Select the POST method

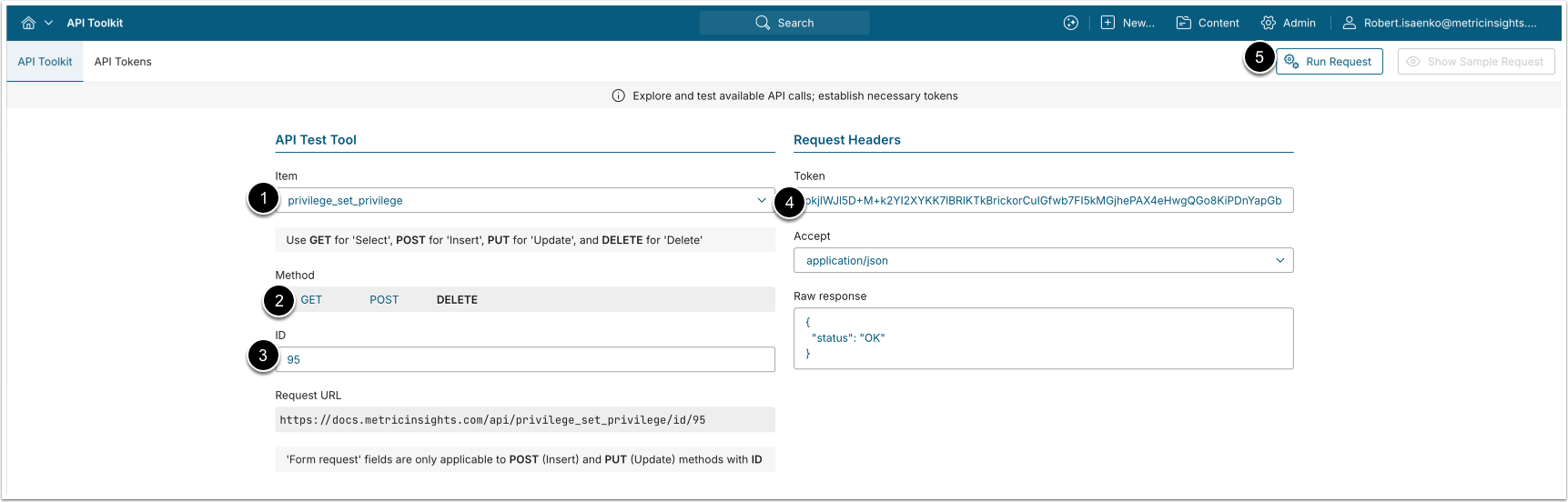(x=384, y=299)
